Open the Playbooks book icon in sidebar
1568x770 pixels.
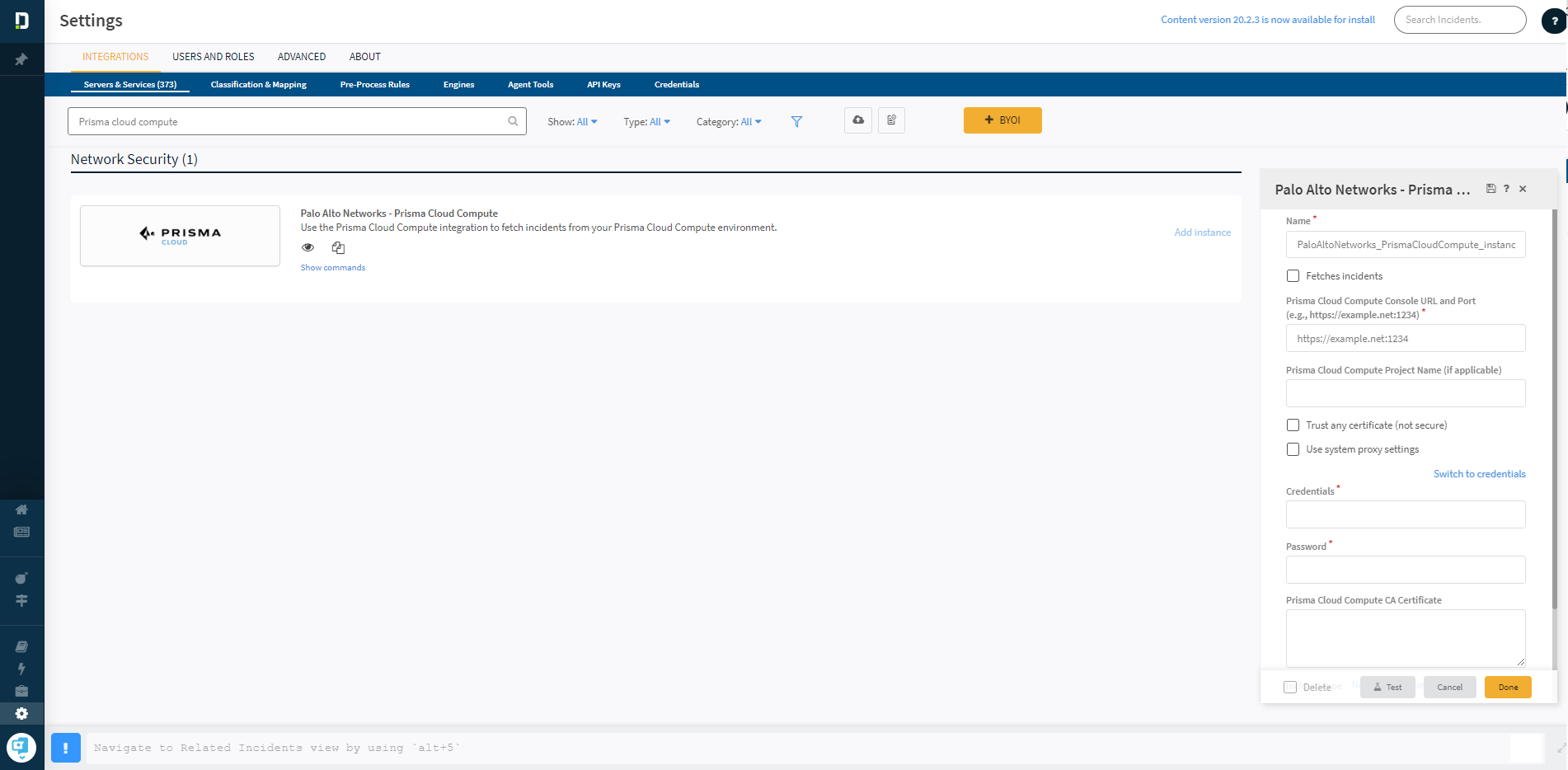coord(21,646)
